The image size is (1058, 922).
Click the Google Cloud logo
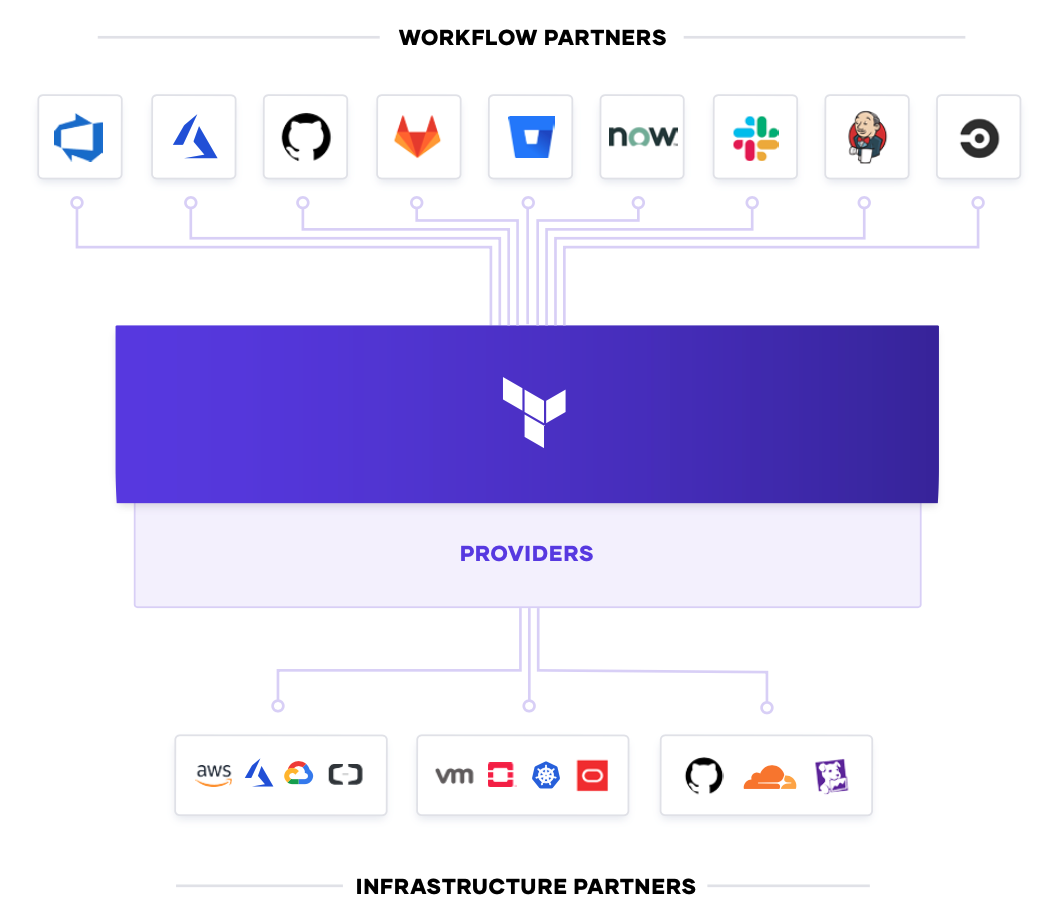pos(298,774)
